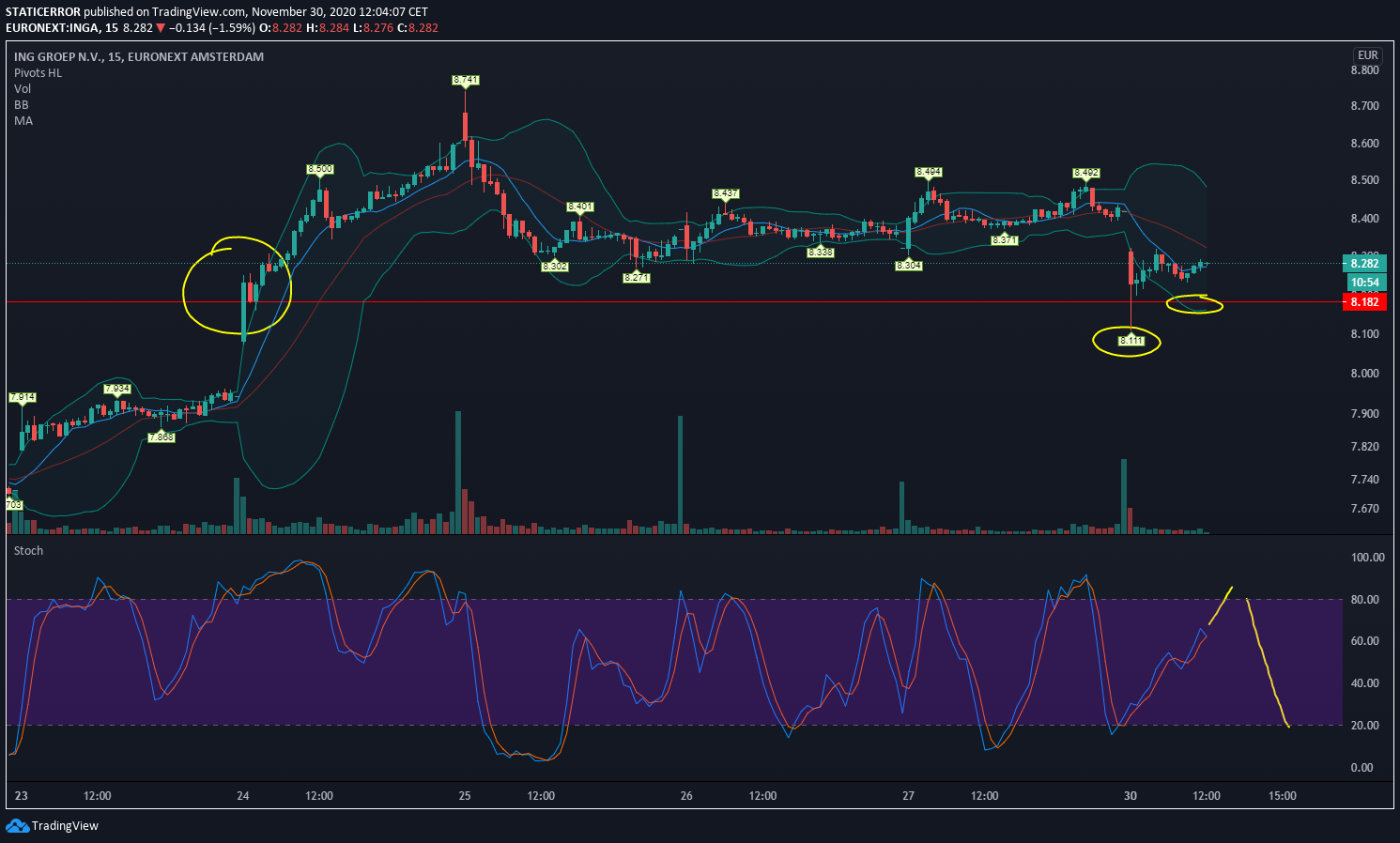1400x843 pixels.
Task: Click the 8.437 pivot high label
Action: [x=726, y=194]
